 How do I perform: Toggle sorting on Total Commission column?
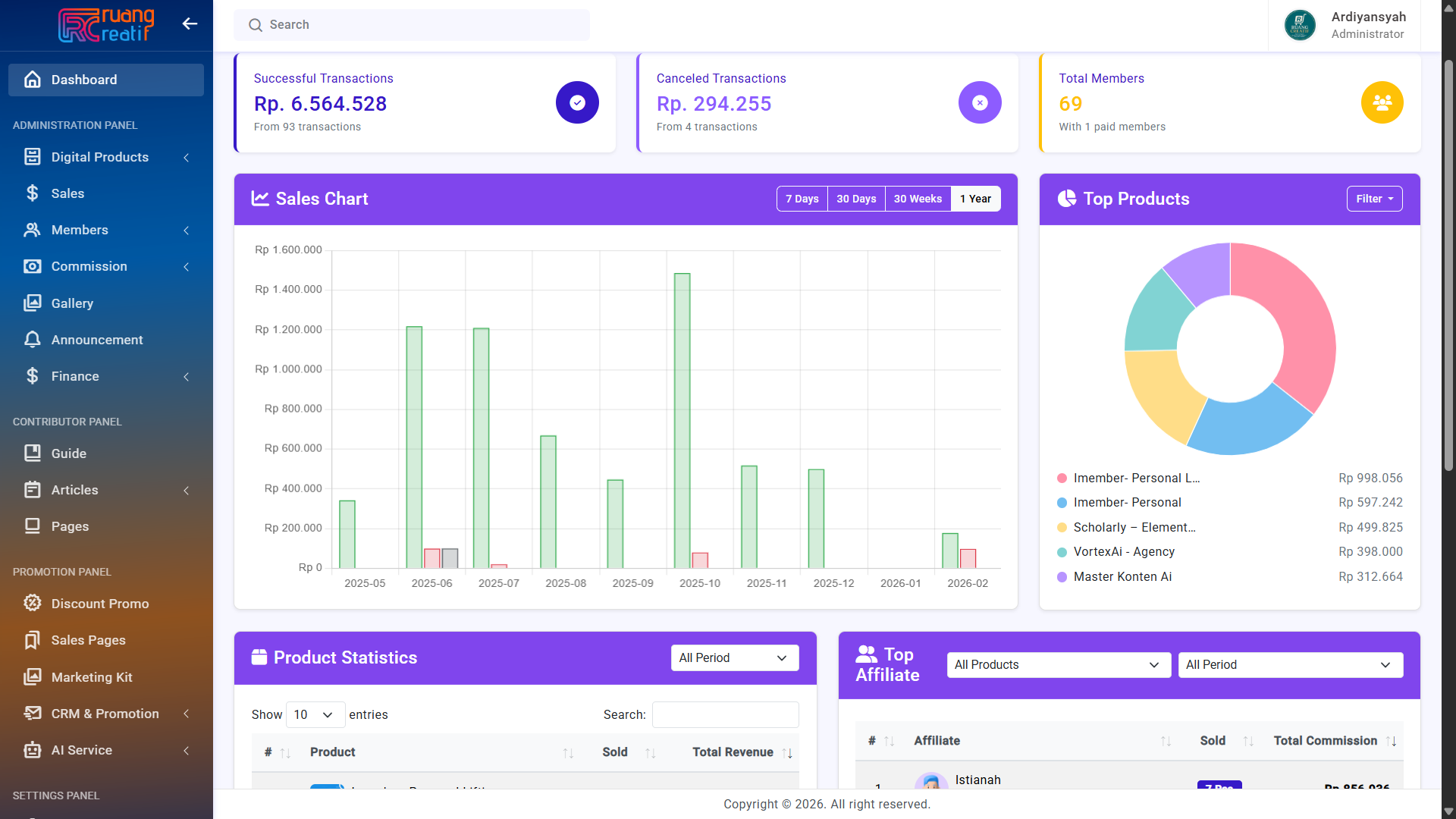tap(1390, 741)
